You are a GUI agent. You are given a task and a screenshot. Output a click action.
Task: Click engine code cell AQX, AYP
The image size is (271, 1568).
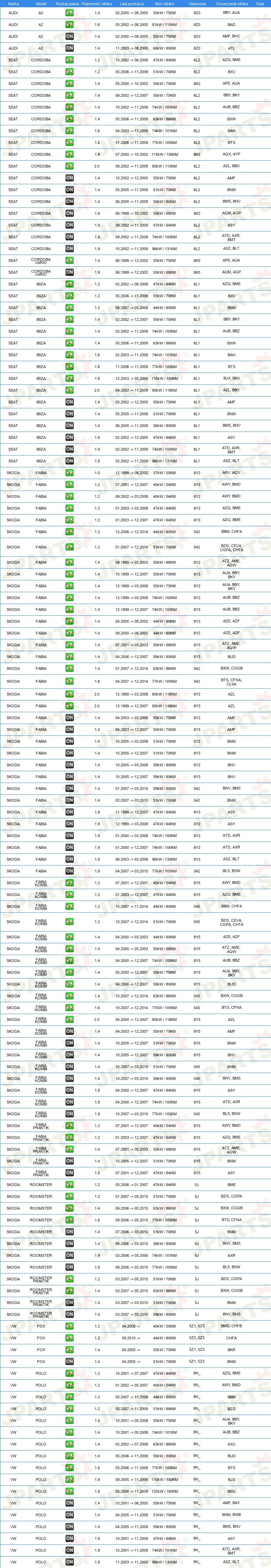coord(231,155)
